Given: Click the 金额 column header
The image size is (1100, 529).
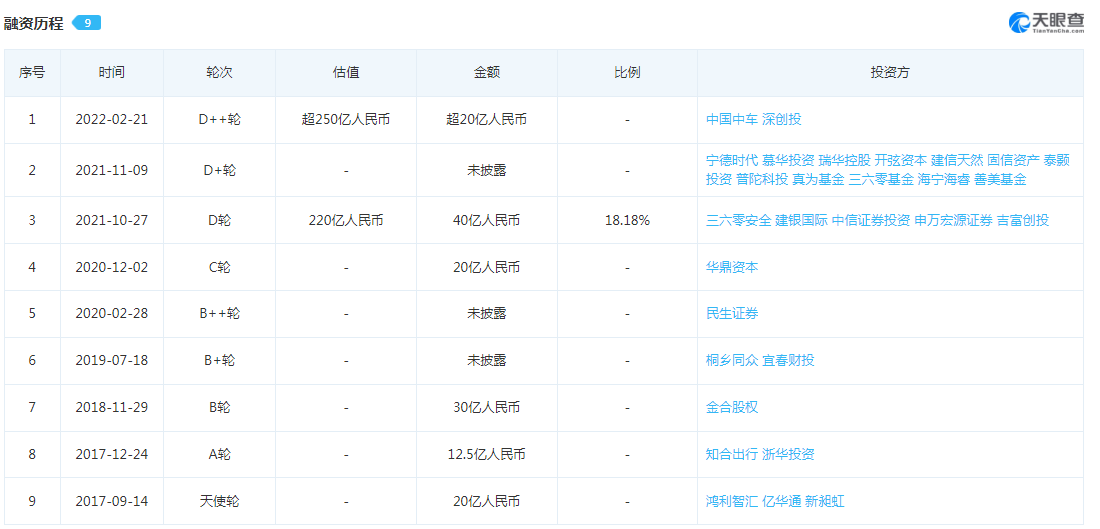Looking at the screenshot, I should tap(487, 72).
